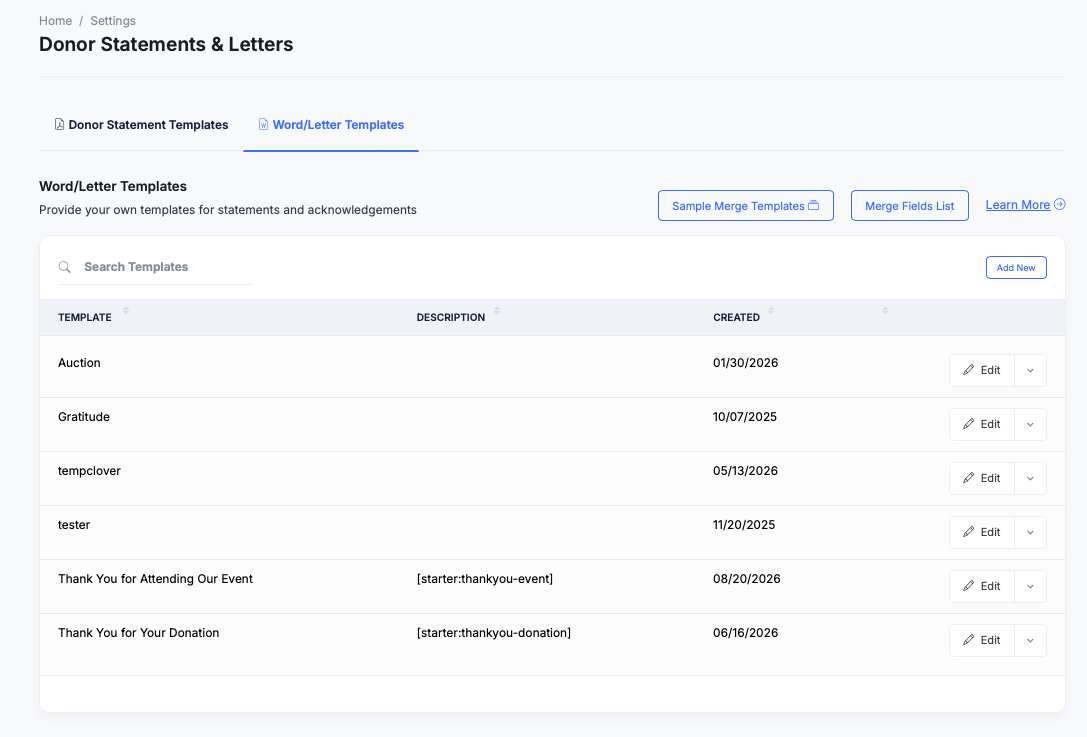Click the 06/16/2026 created date

point(745,633)
